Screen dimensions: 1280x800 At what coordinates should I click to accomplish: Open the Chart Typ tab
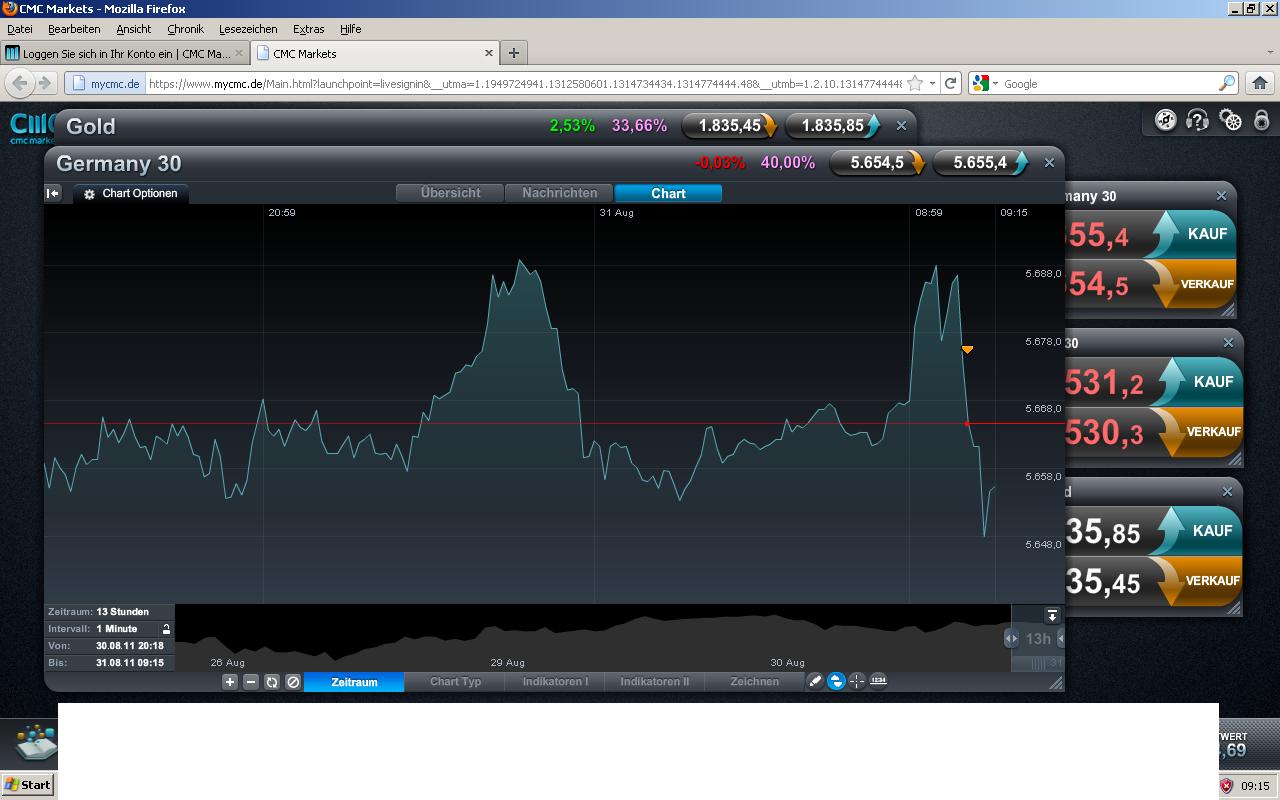point(455,682)
